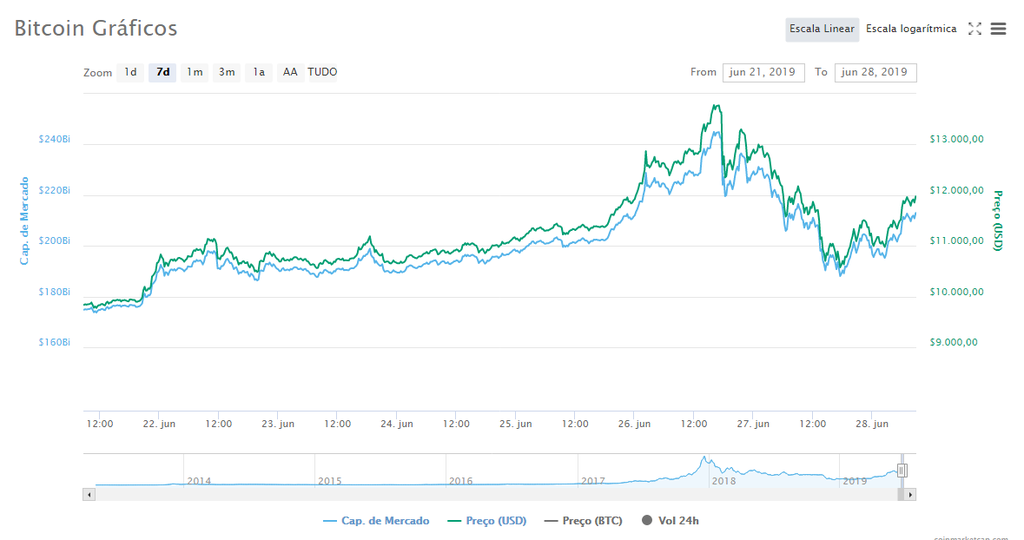Set zoom to 7d
The height and width of the screenshot is (540, 1024).
[163, 72]
